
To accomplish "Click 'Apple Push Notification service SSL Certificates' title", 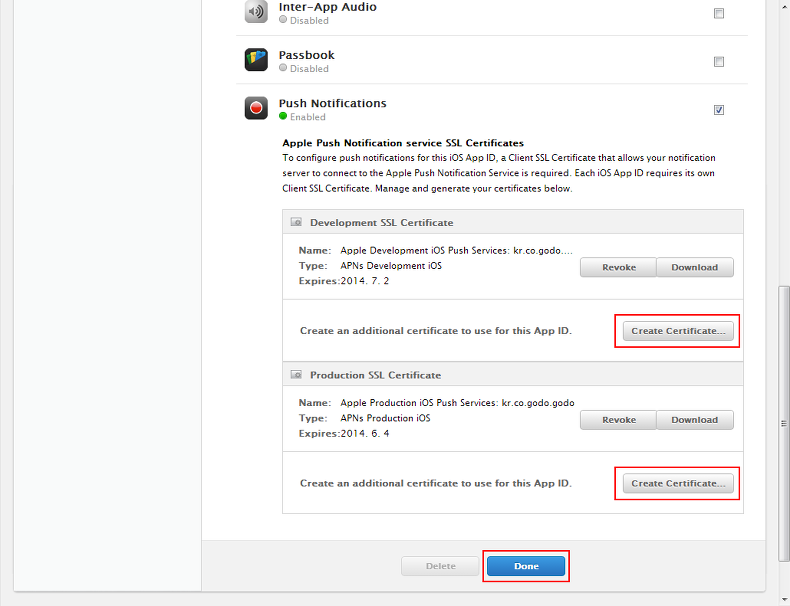I will pyautogui.click(x=403, y=143).
